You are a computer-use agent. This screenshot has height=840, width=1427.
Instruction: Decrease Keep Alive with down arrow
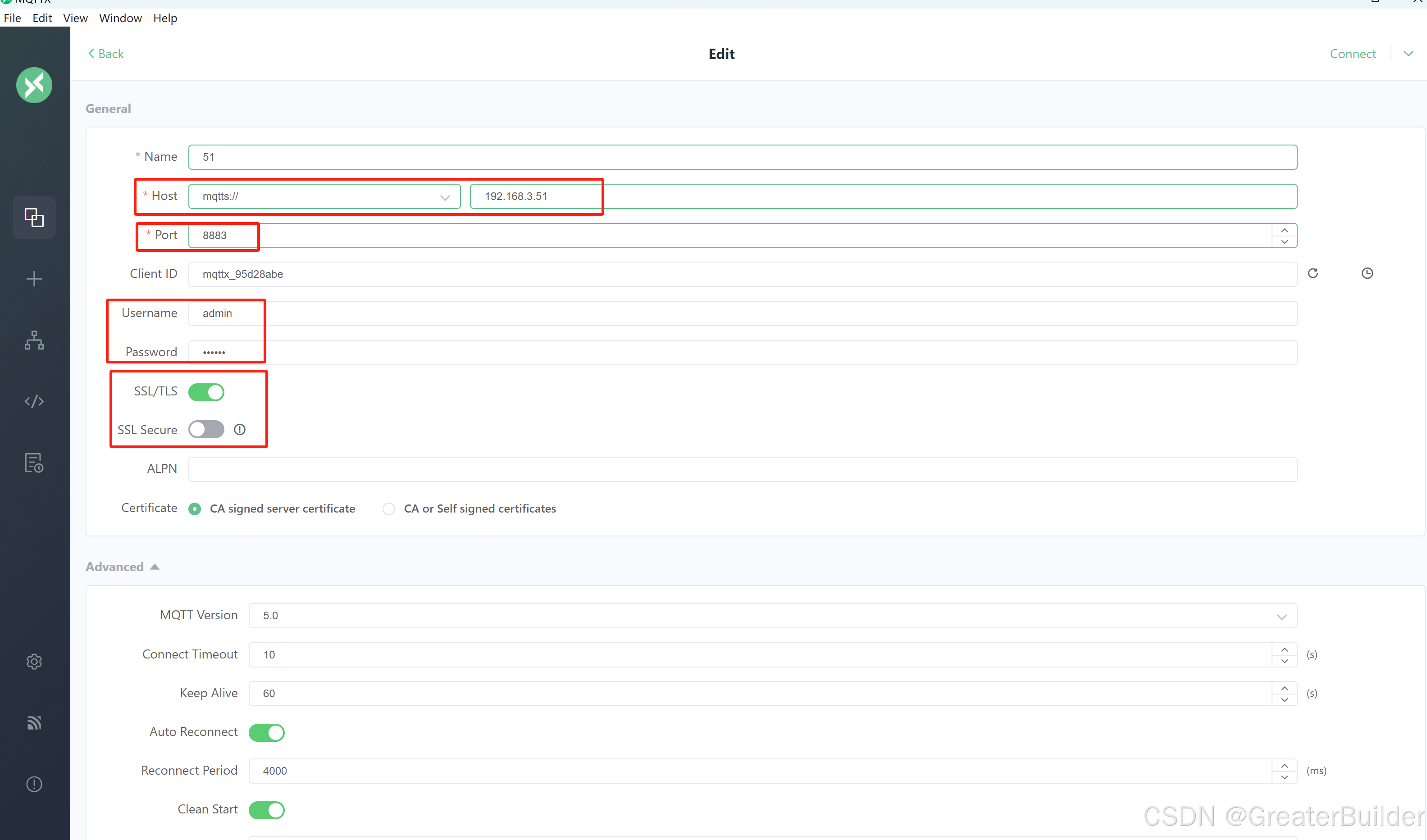click(1284, 699)
